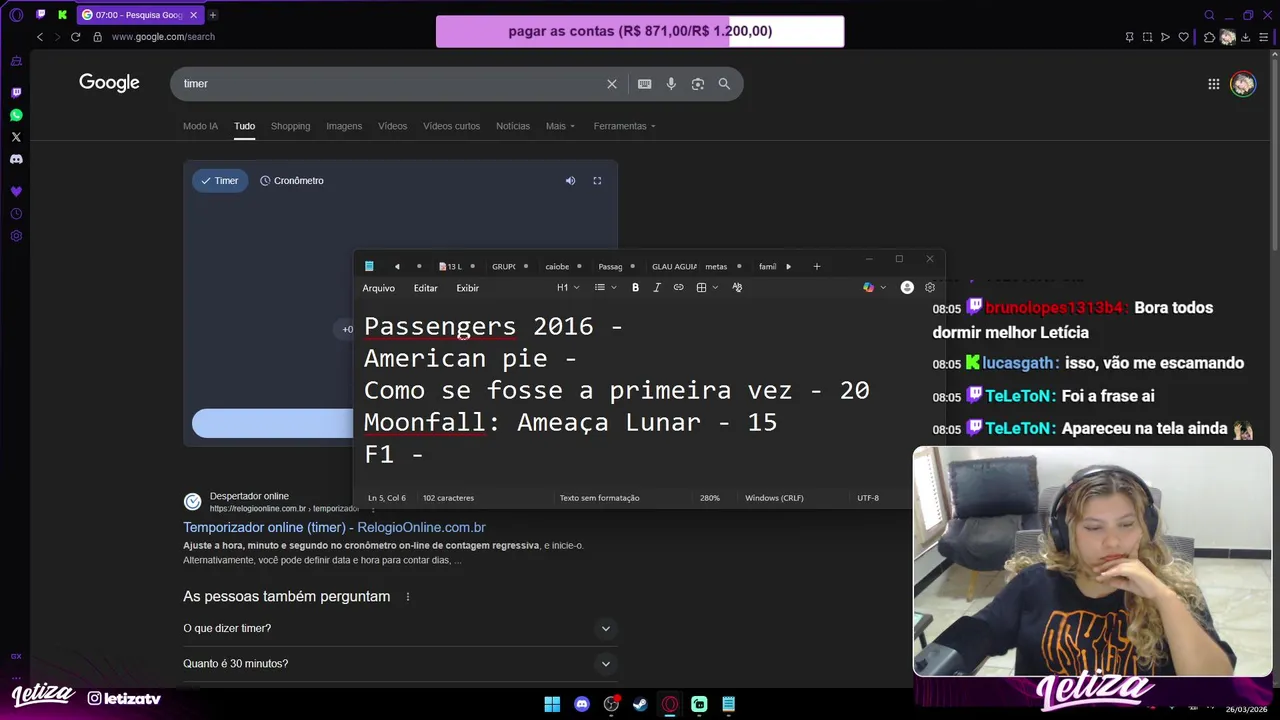Image resolution: width=1280 pixels, height=720 pixels.
Task: Open the Editar menu in Notepad
Action: point(426,288)
